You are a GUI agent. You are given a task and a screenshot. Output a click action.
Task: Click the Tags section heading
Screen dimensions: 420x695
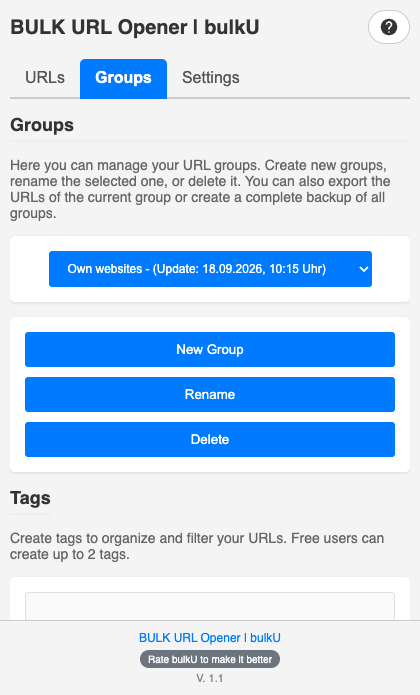pyautogui.click(x=30, y=498)
